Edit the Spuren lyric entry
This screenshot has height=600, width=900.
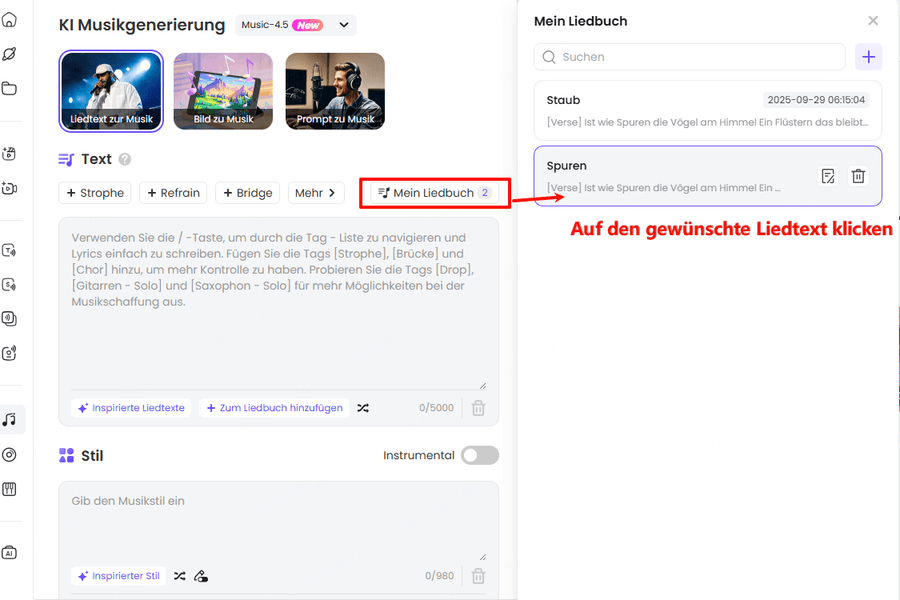tap(828, 176)
